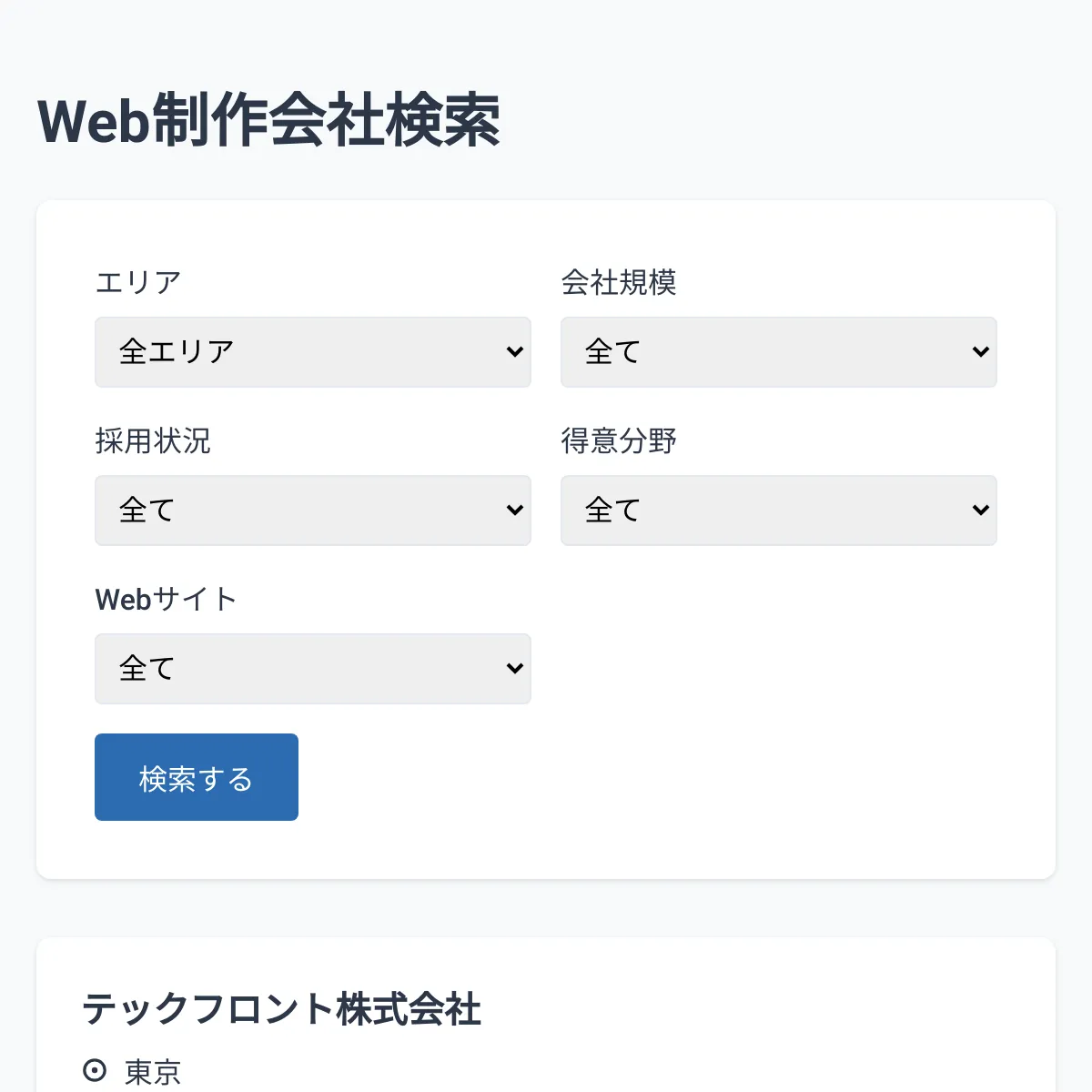This screenshot has width=1092, height=1092.
Task: Click the chevron arrow on the 会社規模 selector
Action: click(981, 352)
